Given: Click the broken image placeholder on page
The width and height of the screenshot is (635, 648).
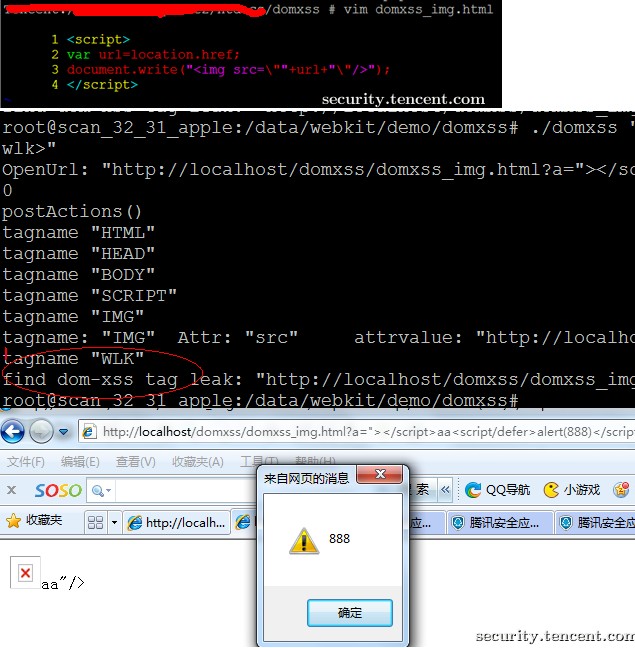Looking at the screenshot, I should click(x=25, y=574).
